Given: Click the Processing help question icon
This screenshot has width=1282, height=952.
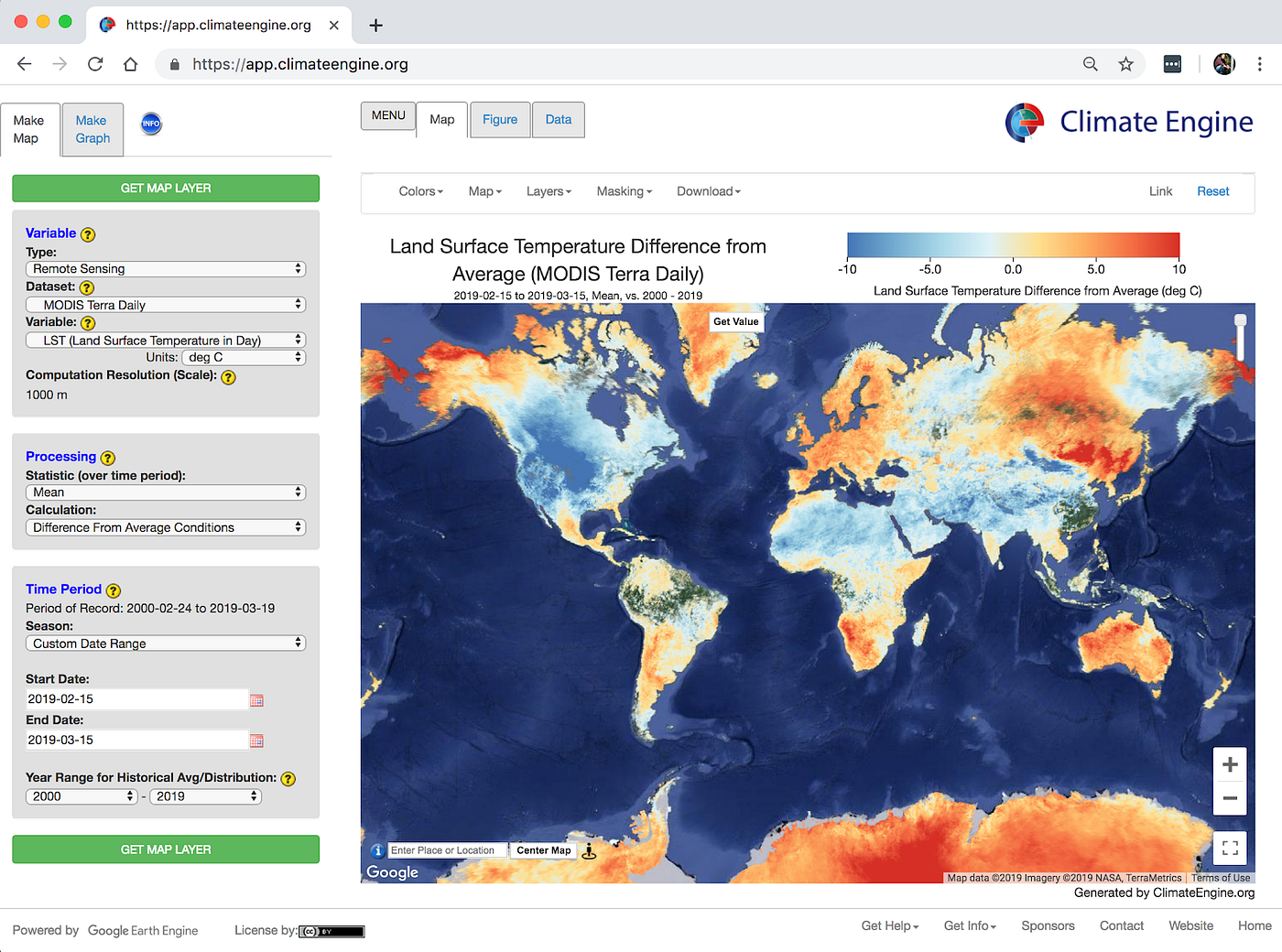Looking at the screenshot, I should click(107, 458).
